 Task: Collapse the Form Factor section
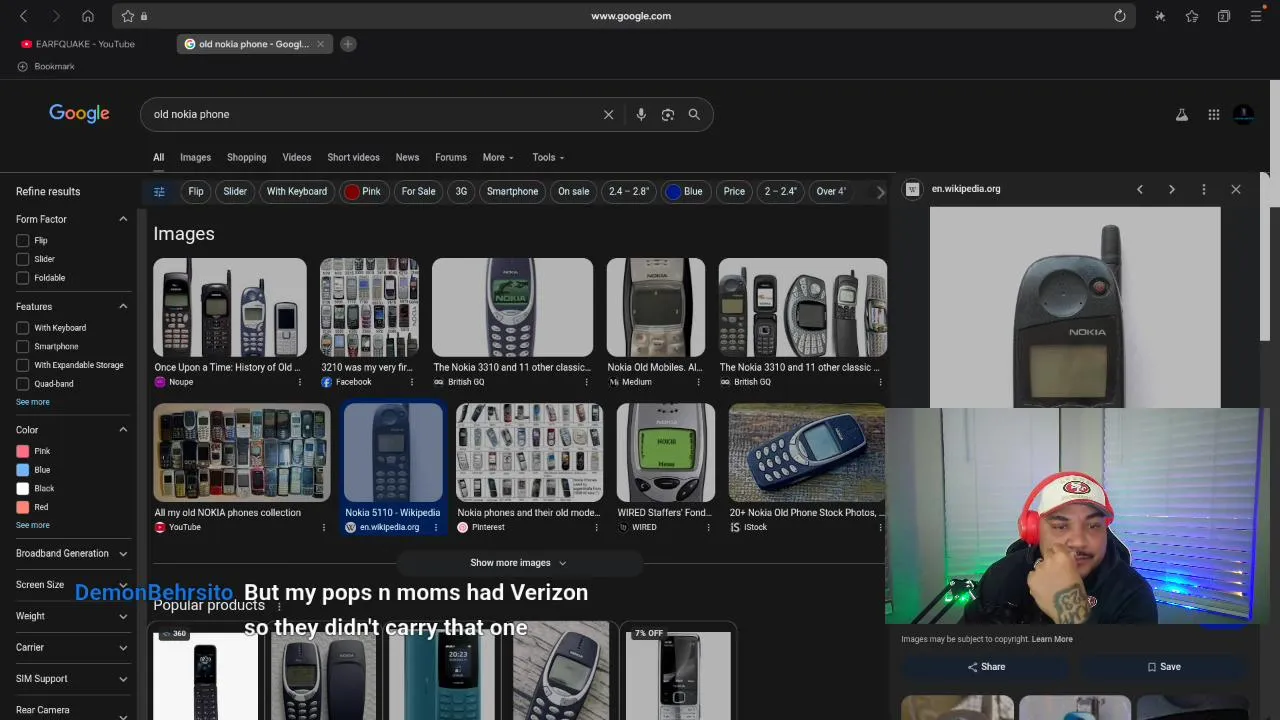click(123, 219)
